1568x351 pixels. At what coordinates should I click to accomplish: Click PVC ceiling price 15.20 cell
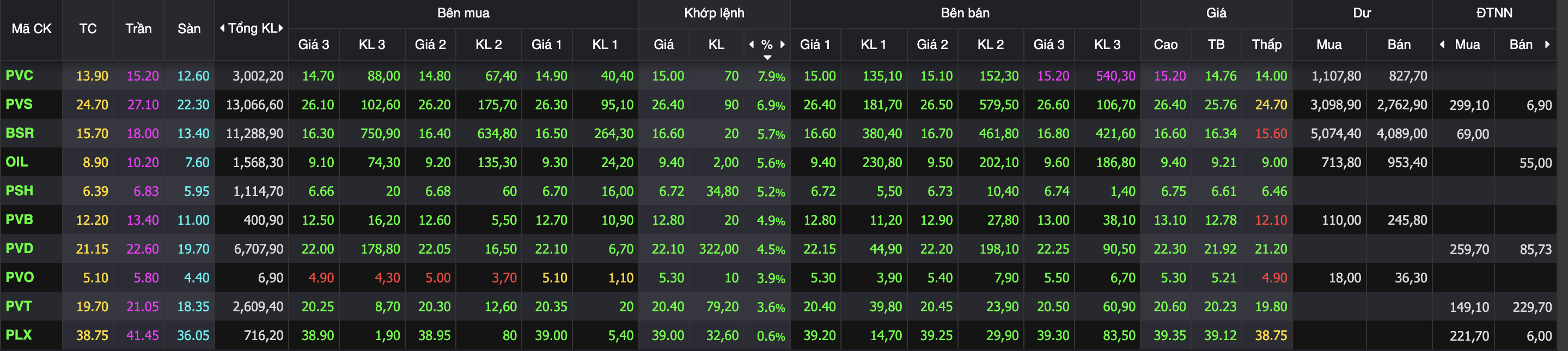pyautogui.click(x=143, y=76)
